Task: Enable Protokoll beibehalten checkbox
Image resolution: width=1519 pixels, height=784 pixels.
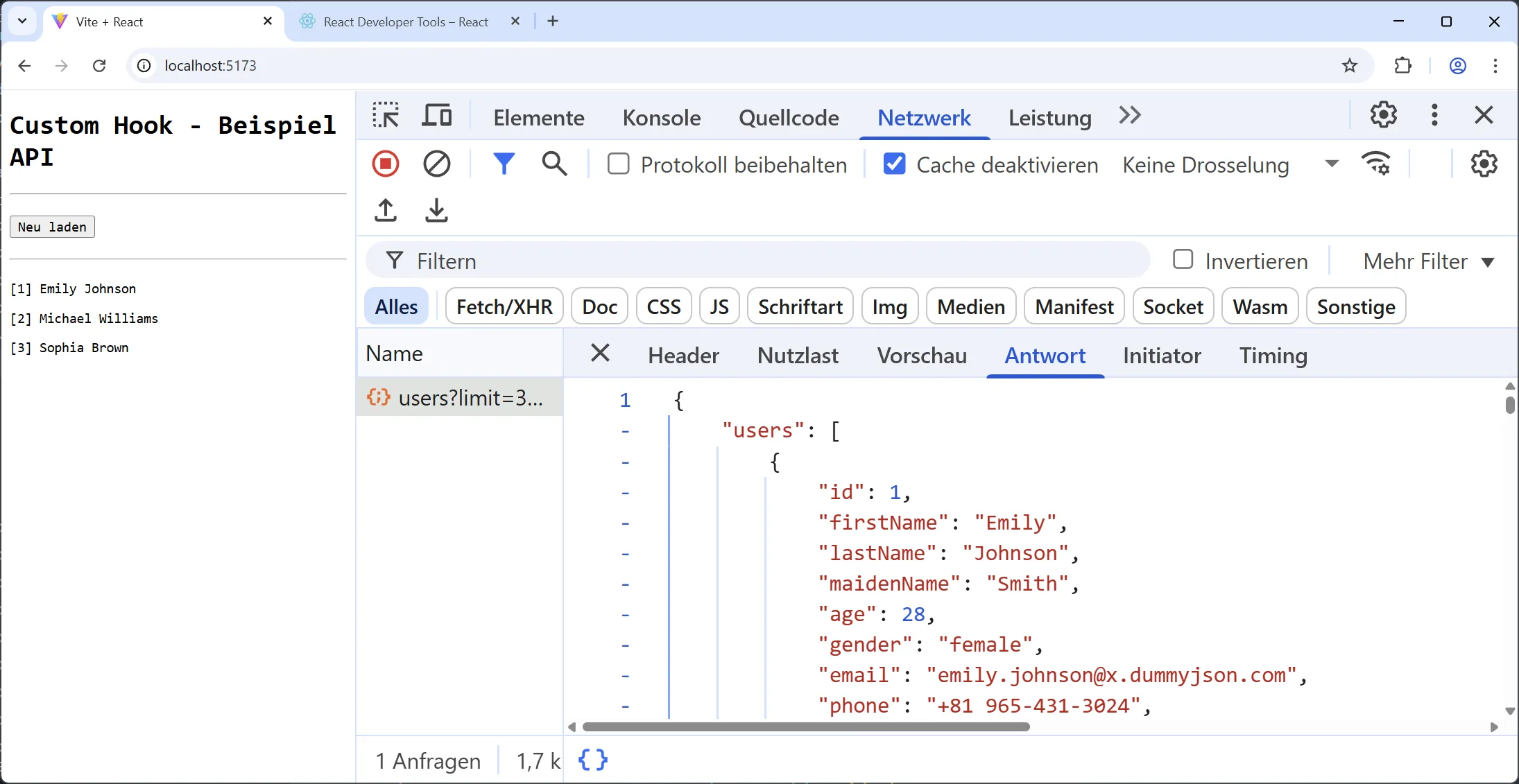Action: click(x=618, y=164)
